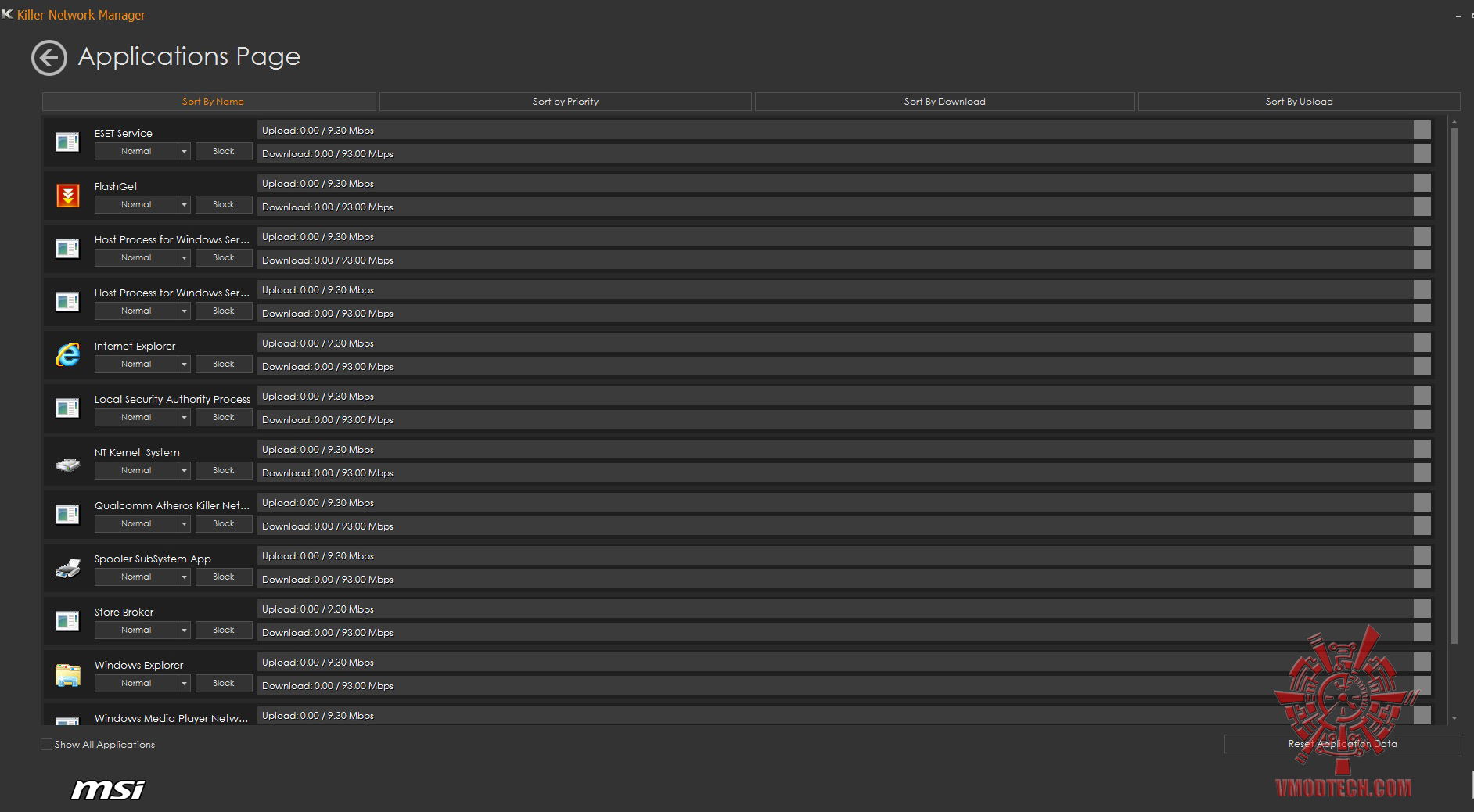
Task: Click the NT Kernel System drive icon
Action: (x=68, y=465)
